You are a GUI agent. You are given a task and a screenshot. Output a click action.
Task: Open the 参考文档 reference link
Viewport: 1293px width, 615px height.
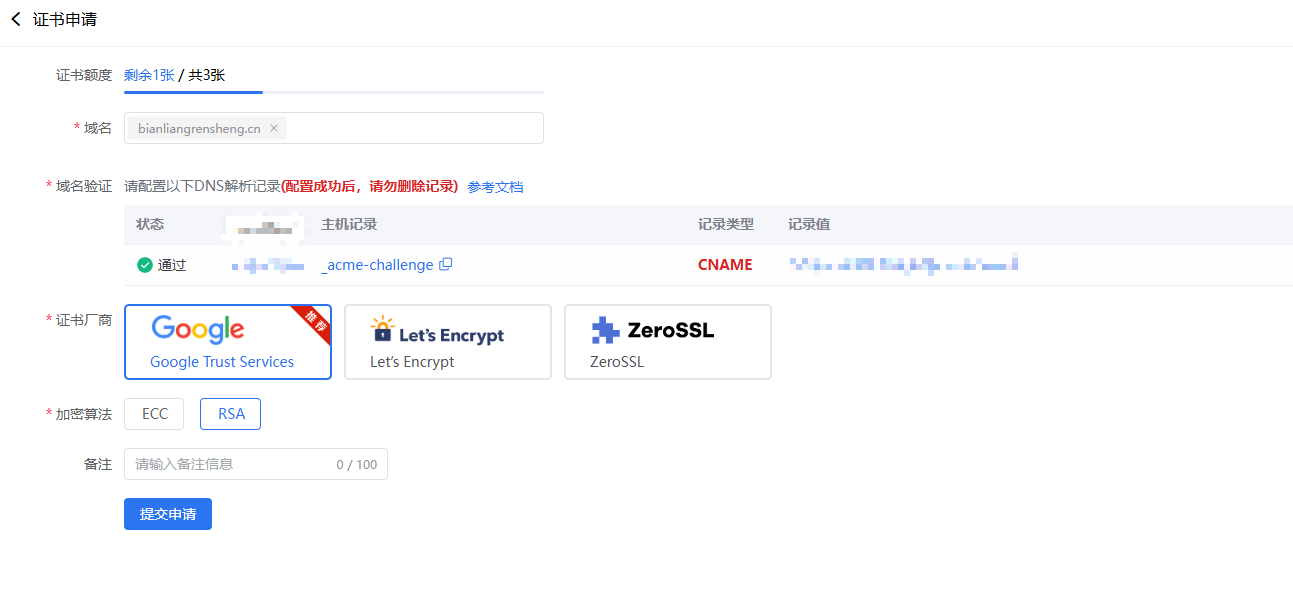coord(495,186)
